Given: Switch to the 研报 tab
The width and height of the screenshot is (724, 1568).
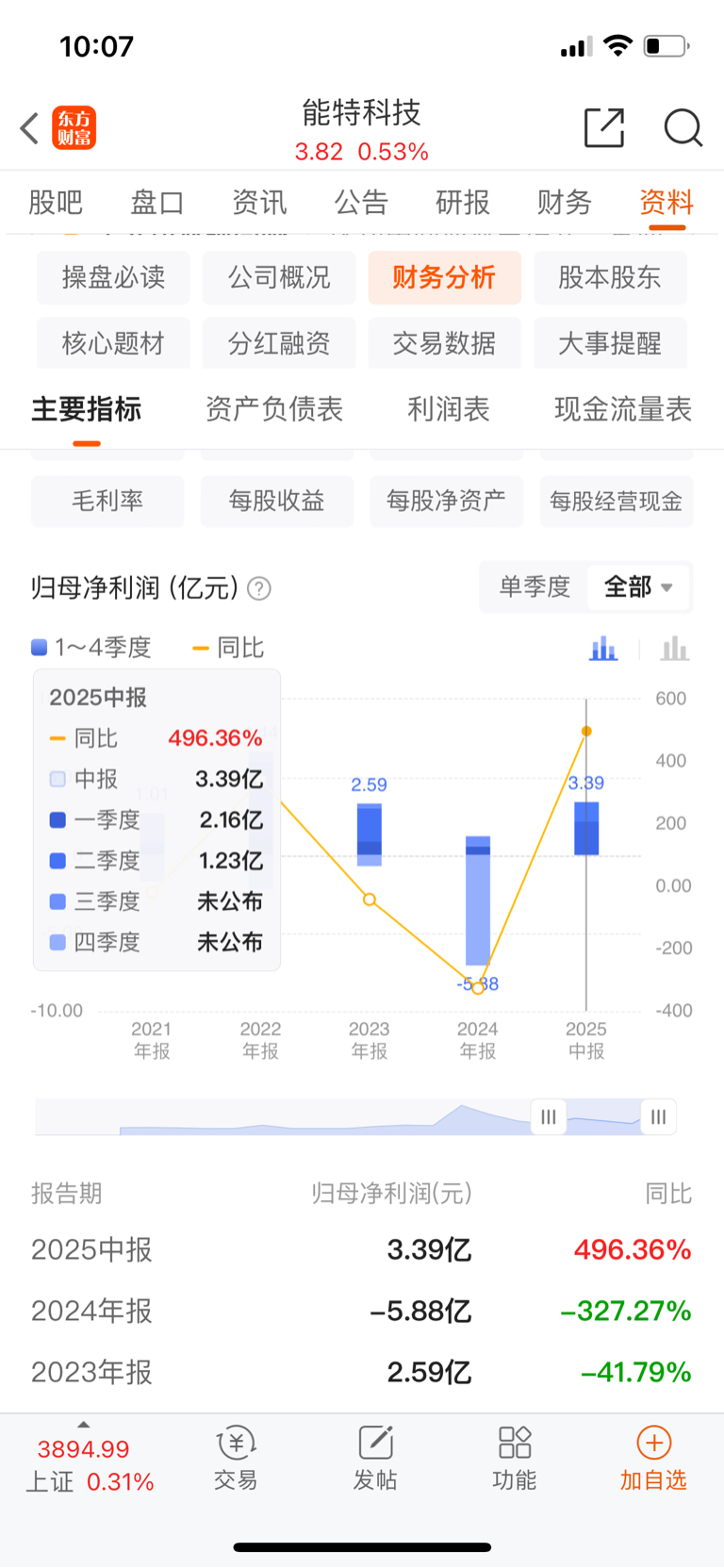Looking at the screenshot, I should pyautogui.click(x=463, y=202).
